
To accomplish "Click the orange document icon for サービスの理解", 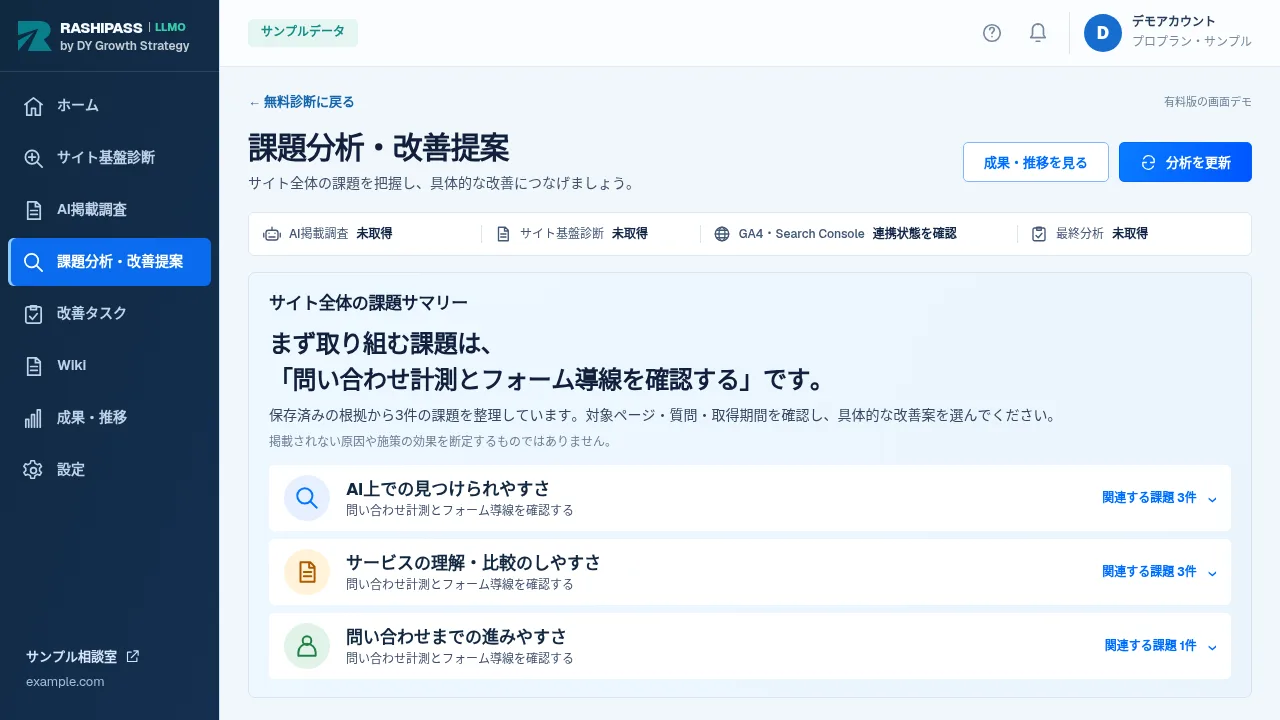I will tap(307, 572).
